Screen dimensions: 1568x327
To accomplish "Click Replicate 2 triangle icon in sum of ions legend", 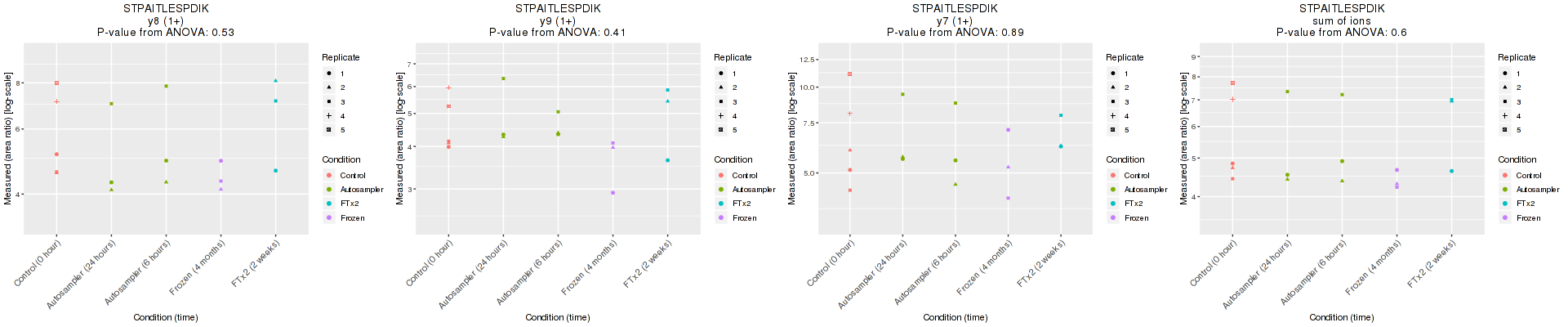I will 1505,87.
